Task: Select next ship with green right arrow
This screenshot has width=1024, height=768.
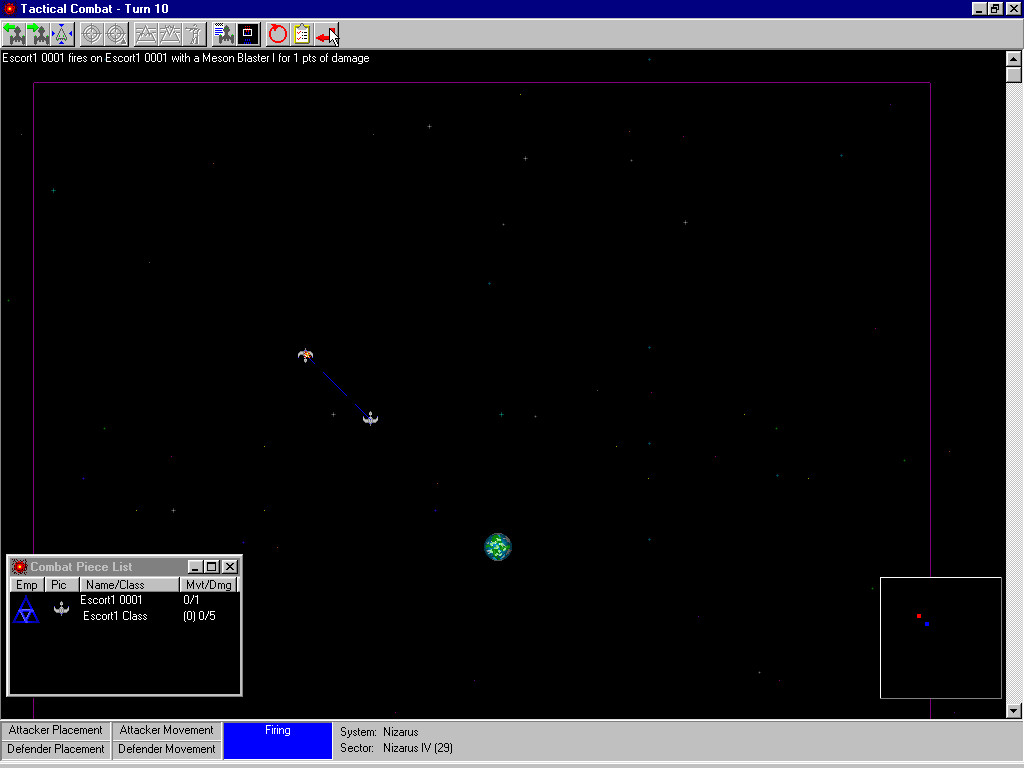Action: [x=39, y=34]
